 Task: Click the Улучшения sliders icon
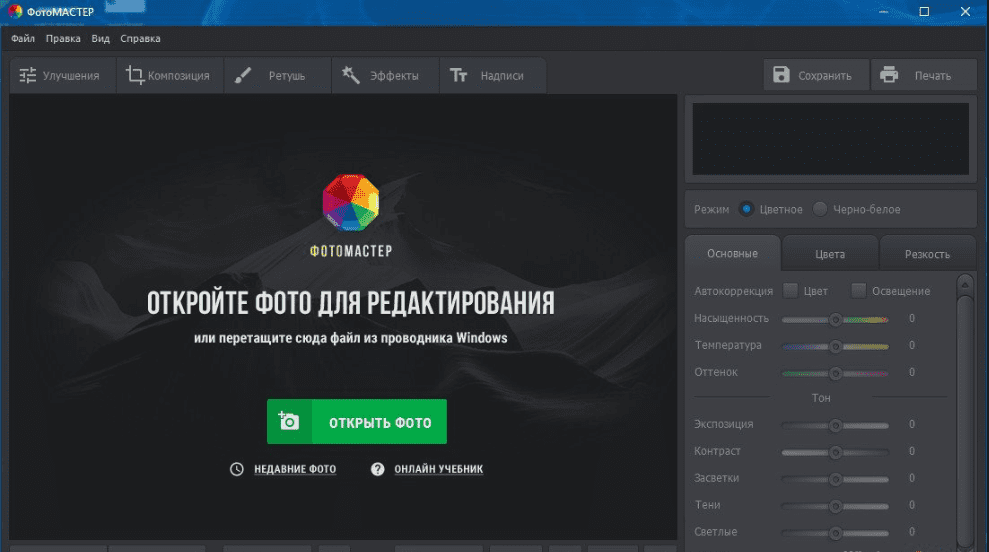27,76
